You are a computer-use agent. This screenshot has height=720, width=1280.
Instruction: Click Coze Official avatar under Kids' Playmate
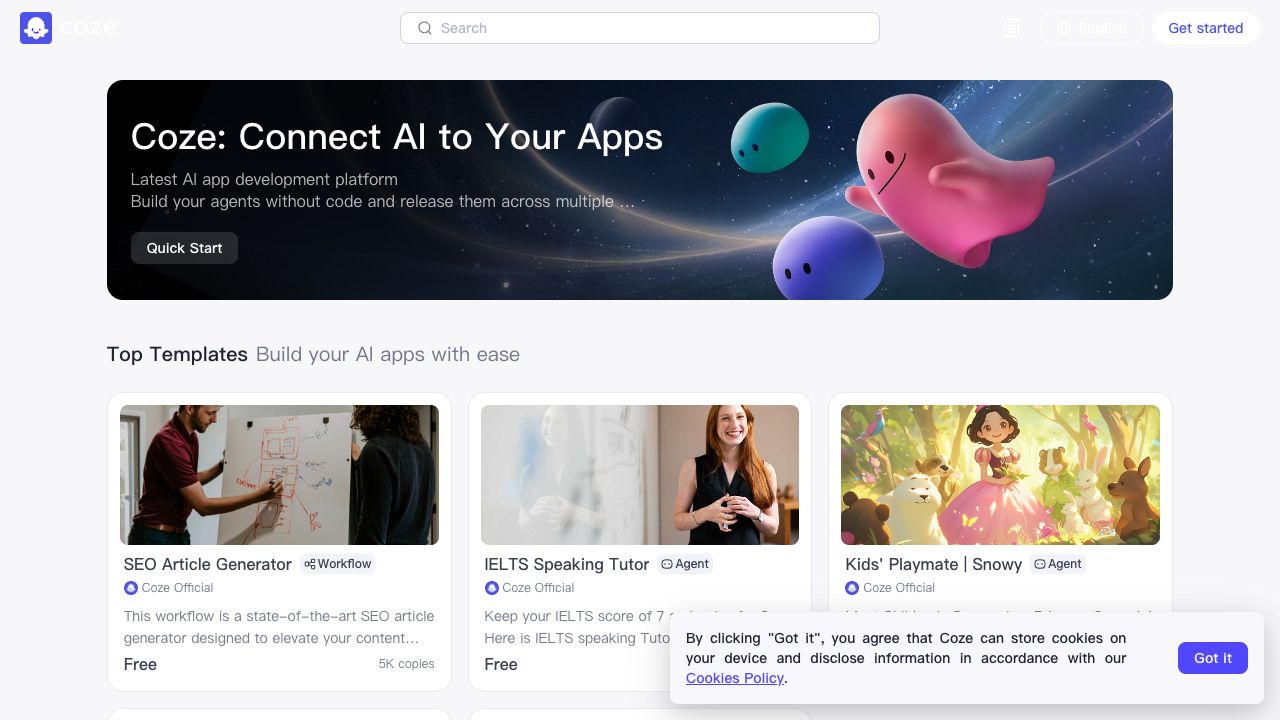[852, 588]
